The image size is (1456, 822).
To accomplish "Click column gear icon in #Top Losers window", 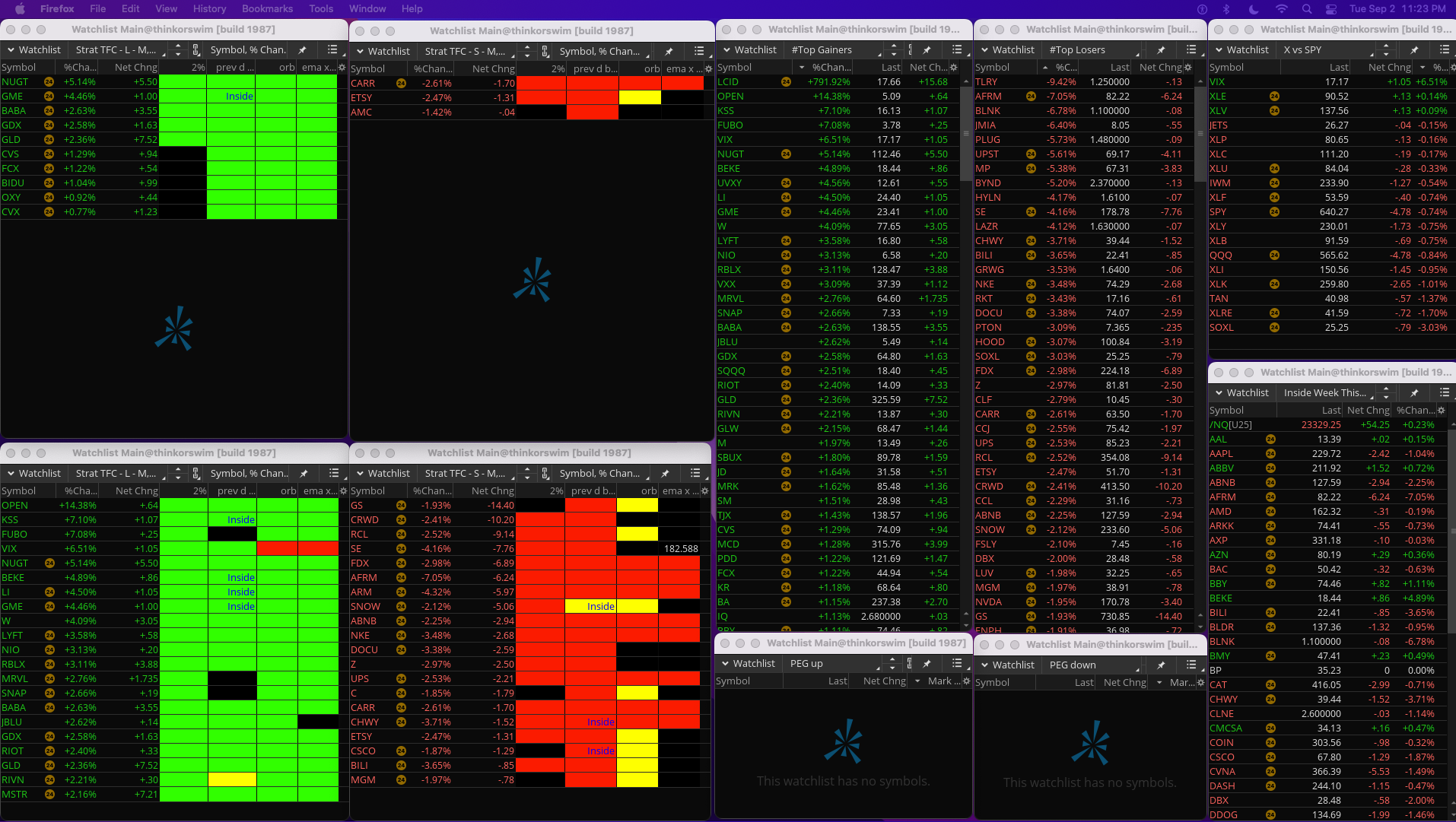I will coord(1188,67).
